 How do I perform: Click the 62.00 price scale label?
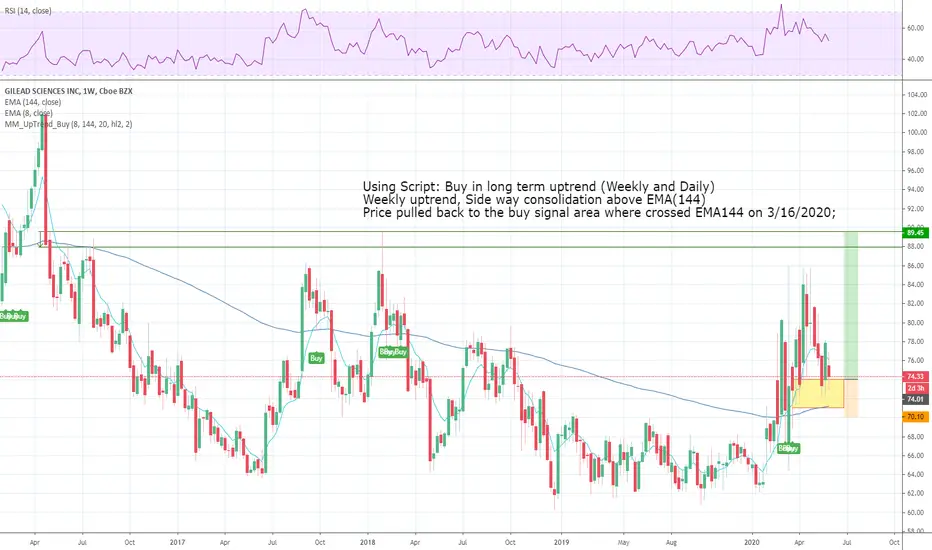pos(917,493)
